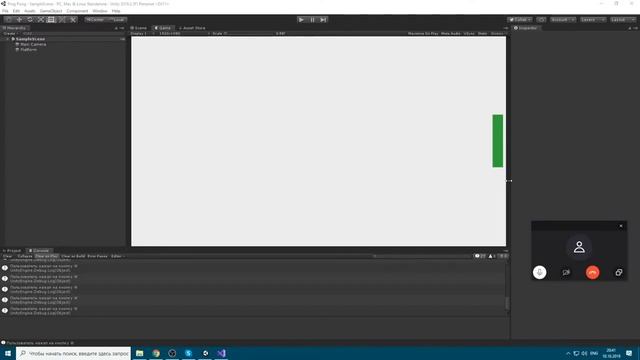Toggle the camera in the call window
Image resolution: width=640 pixels, height=360 pixels.
(x=566, y=272)
